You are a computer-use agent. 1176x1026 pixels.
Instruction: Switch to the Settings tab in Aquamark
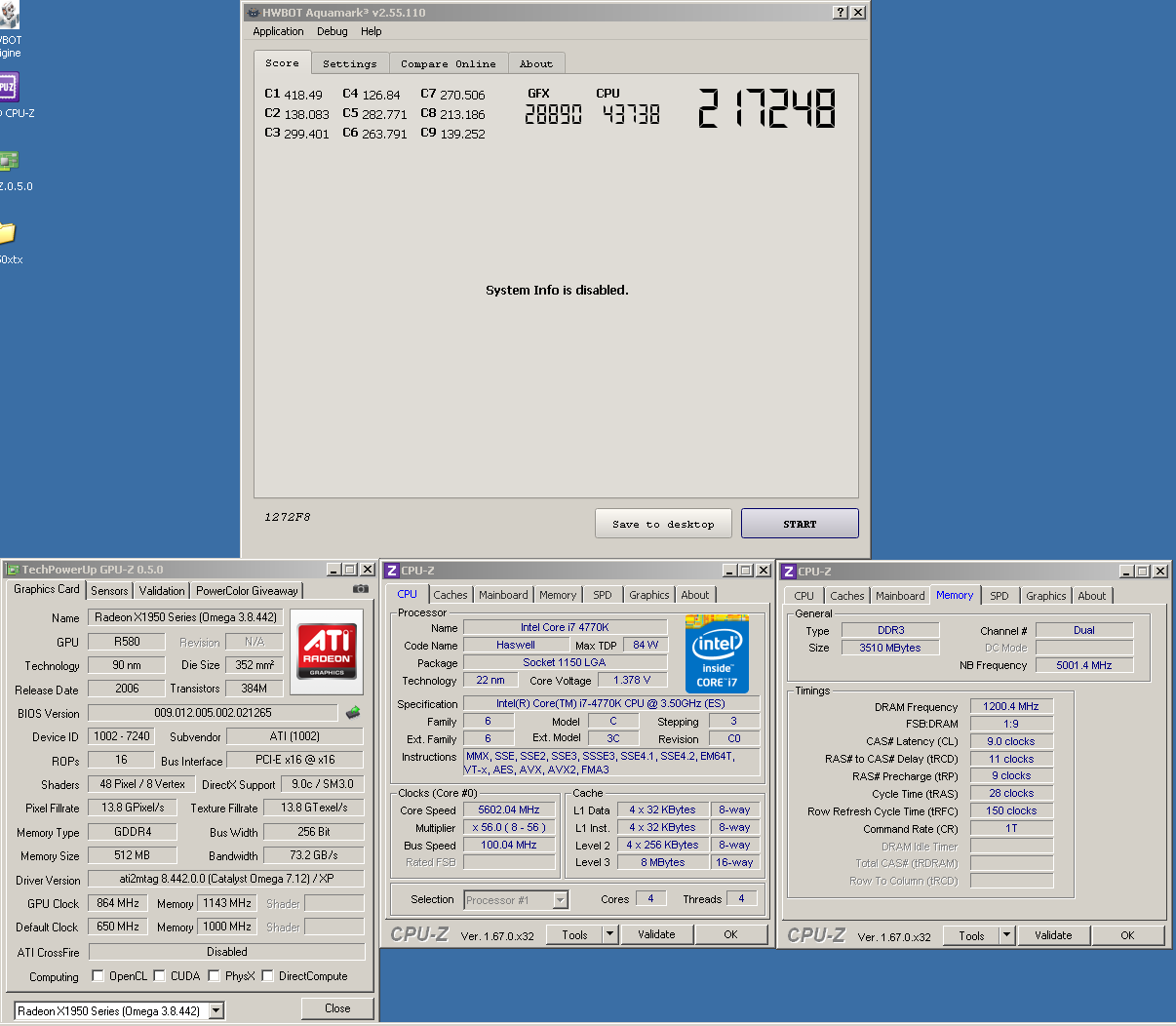pos(350,63)
